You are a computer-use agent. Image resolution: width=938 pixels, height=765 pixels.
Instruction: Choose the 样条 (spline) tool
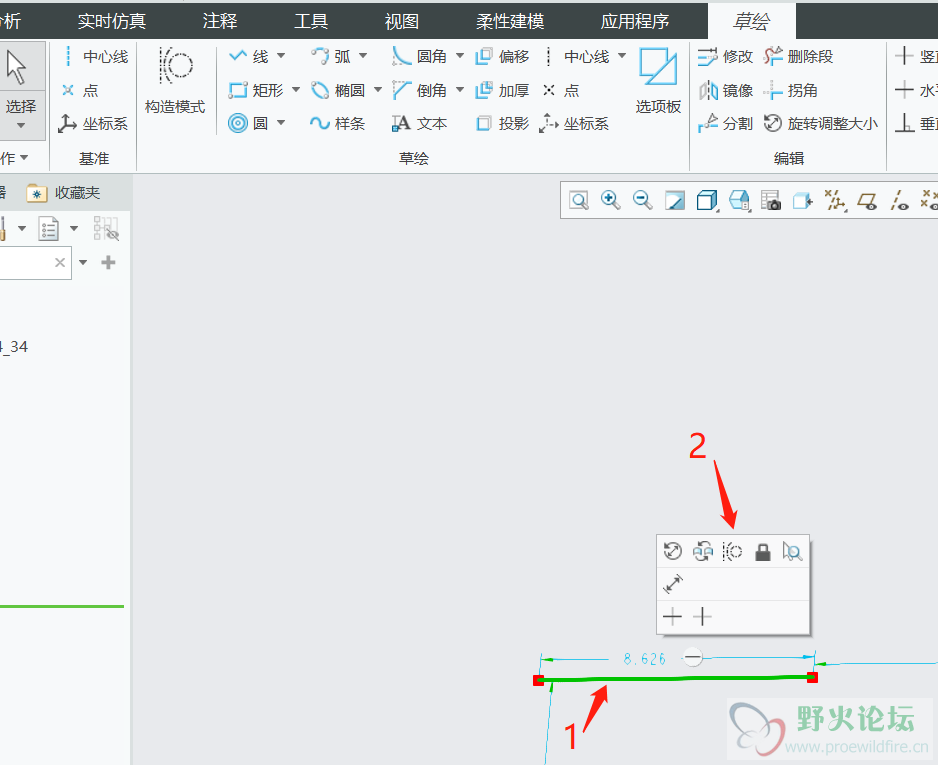click(x=338, y=124)
